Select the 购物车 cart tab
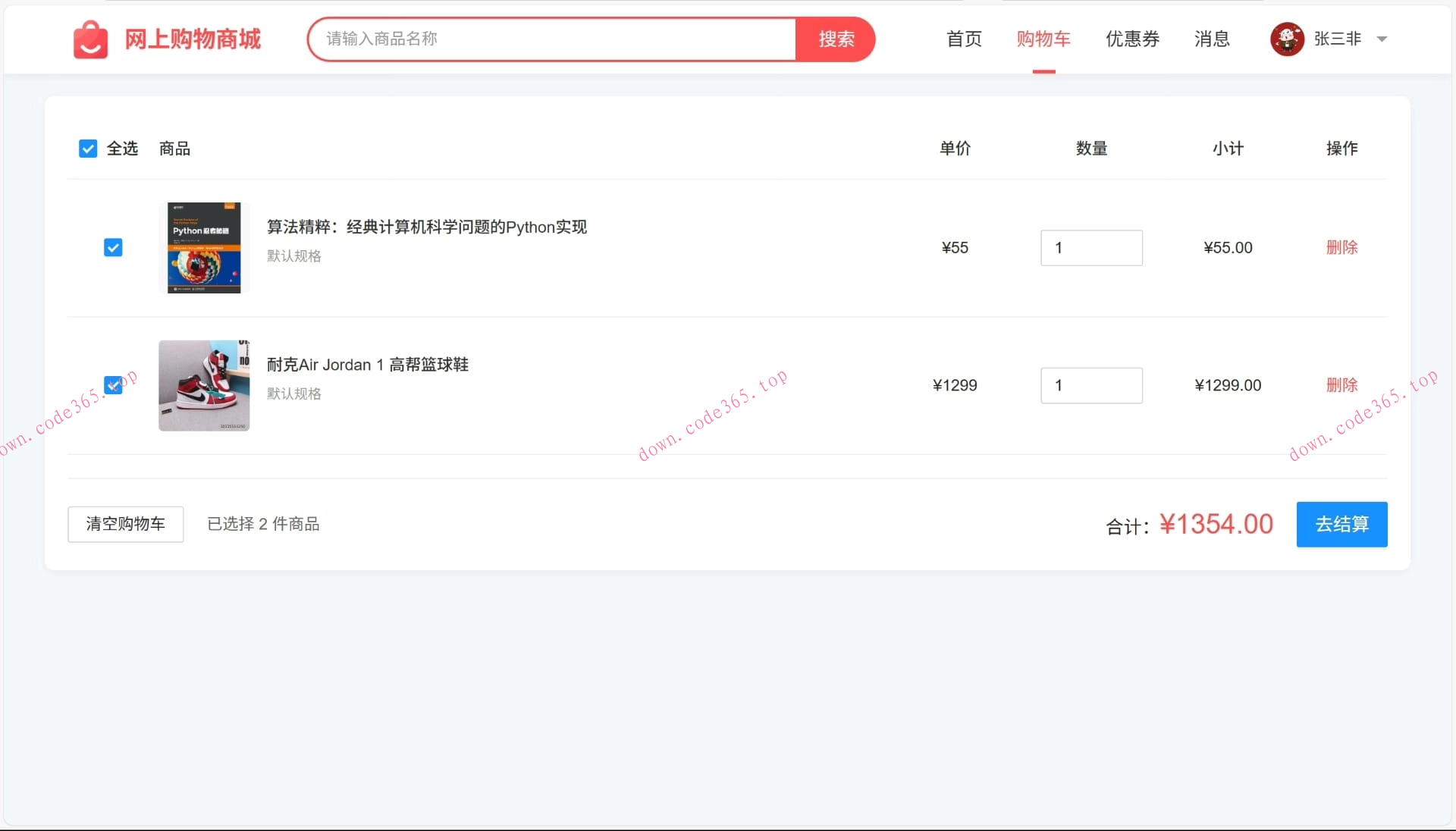The width and height of the screenshot is (1456, 831). click(1043, 39)
